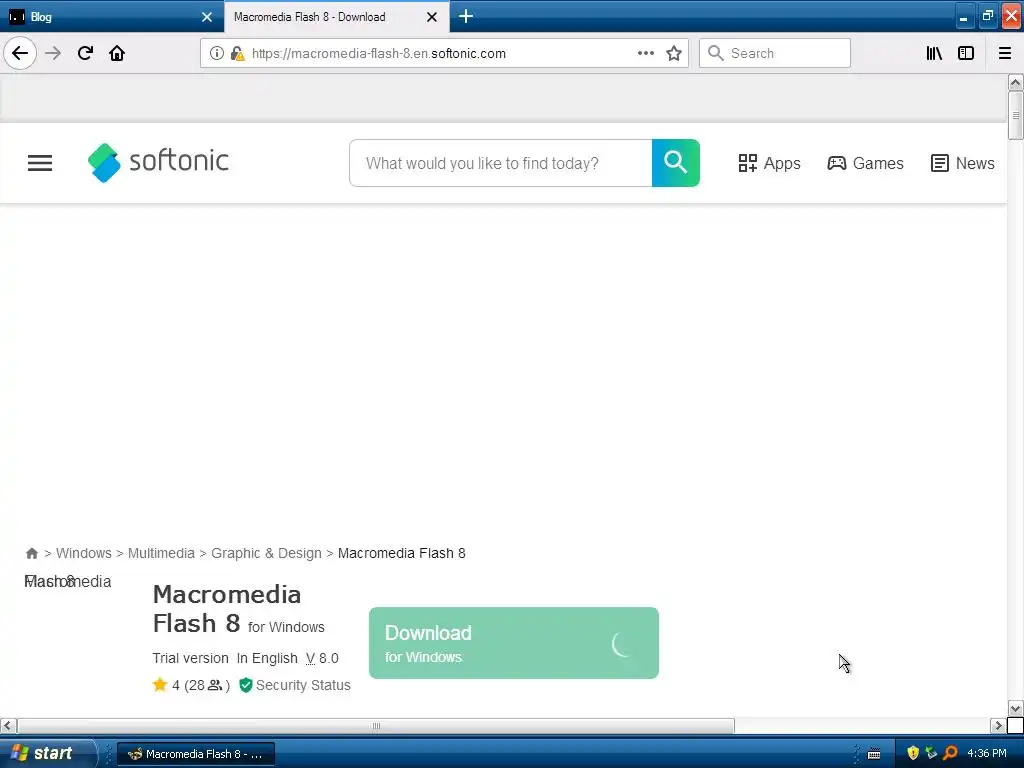Toggle the browser sidebar view
The image size is (1024, 768).
[966, 53]
